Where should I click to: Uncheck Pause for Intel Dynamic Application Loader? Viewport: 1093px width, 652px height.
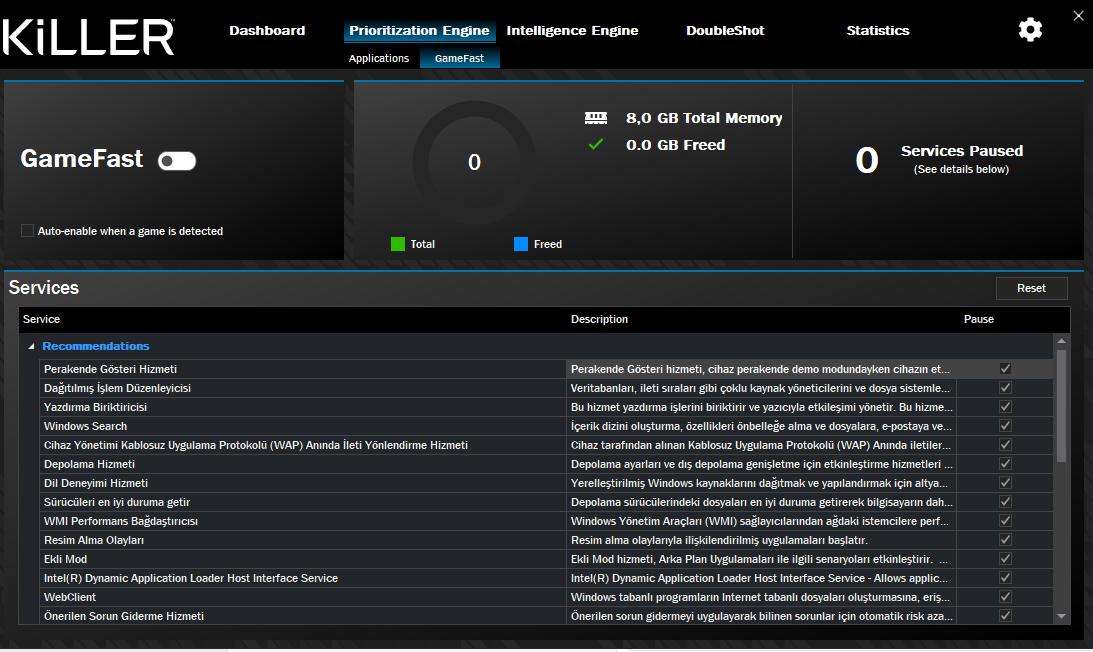1005,577
